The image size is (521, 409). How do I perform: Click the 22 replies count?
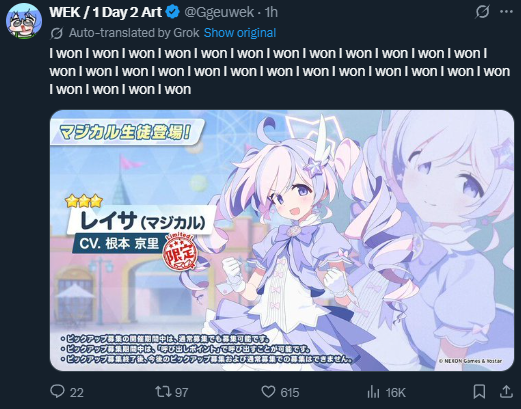(x=77, y=392)
